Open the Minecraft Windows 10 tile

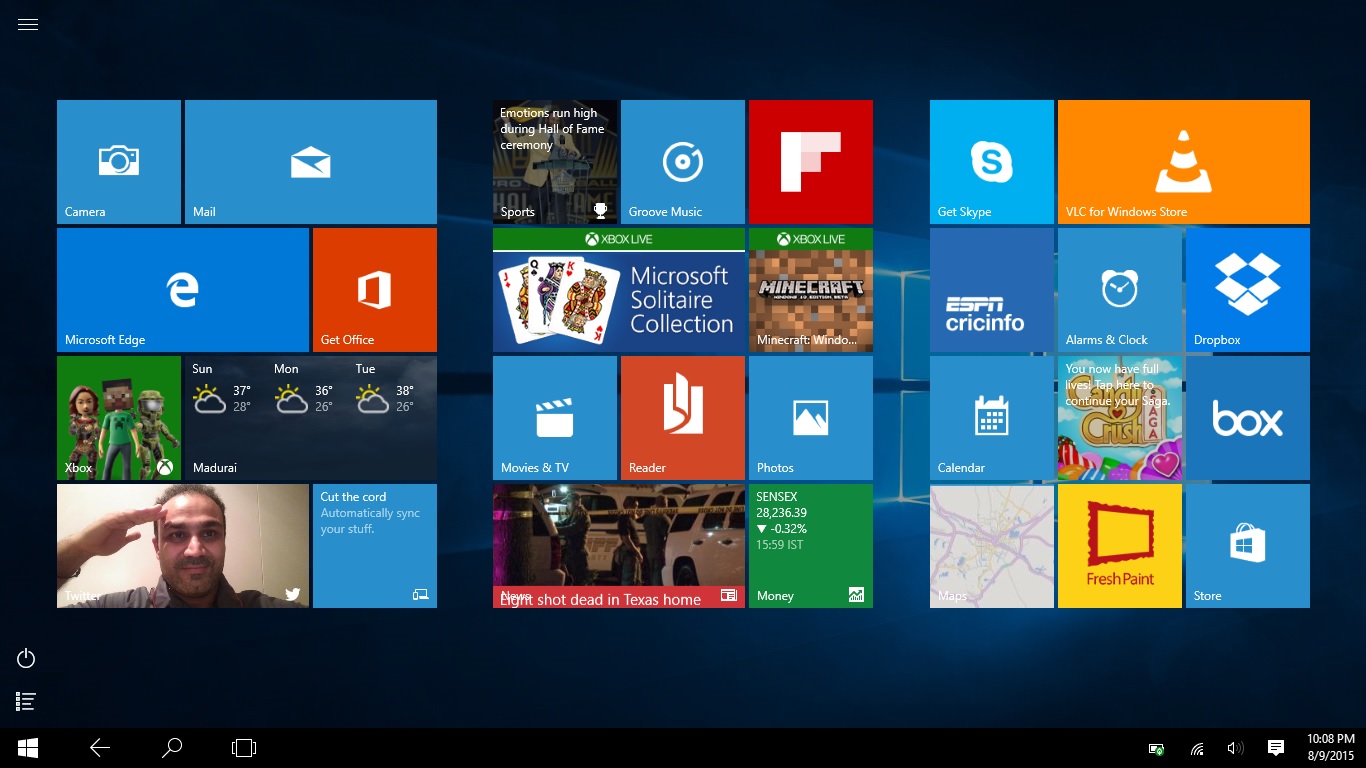[x=811, y=290]
